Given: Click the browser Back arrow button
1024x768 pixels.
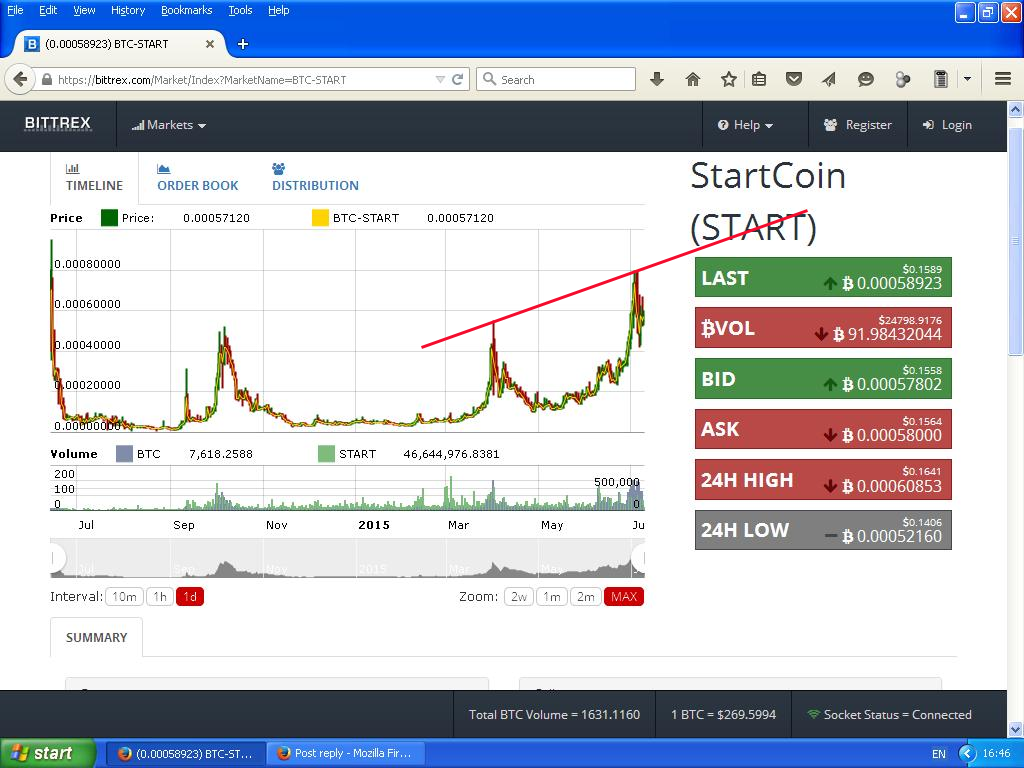Looking at the screenshot, I should coord(20,80).
